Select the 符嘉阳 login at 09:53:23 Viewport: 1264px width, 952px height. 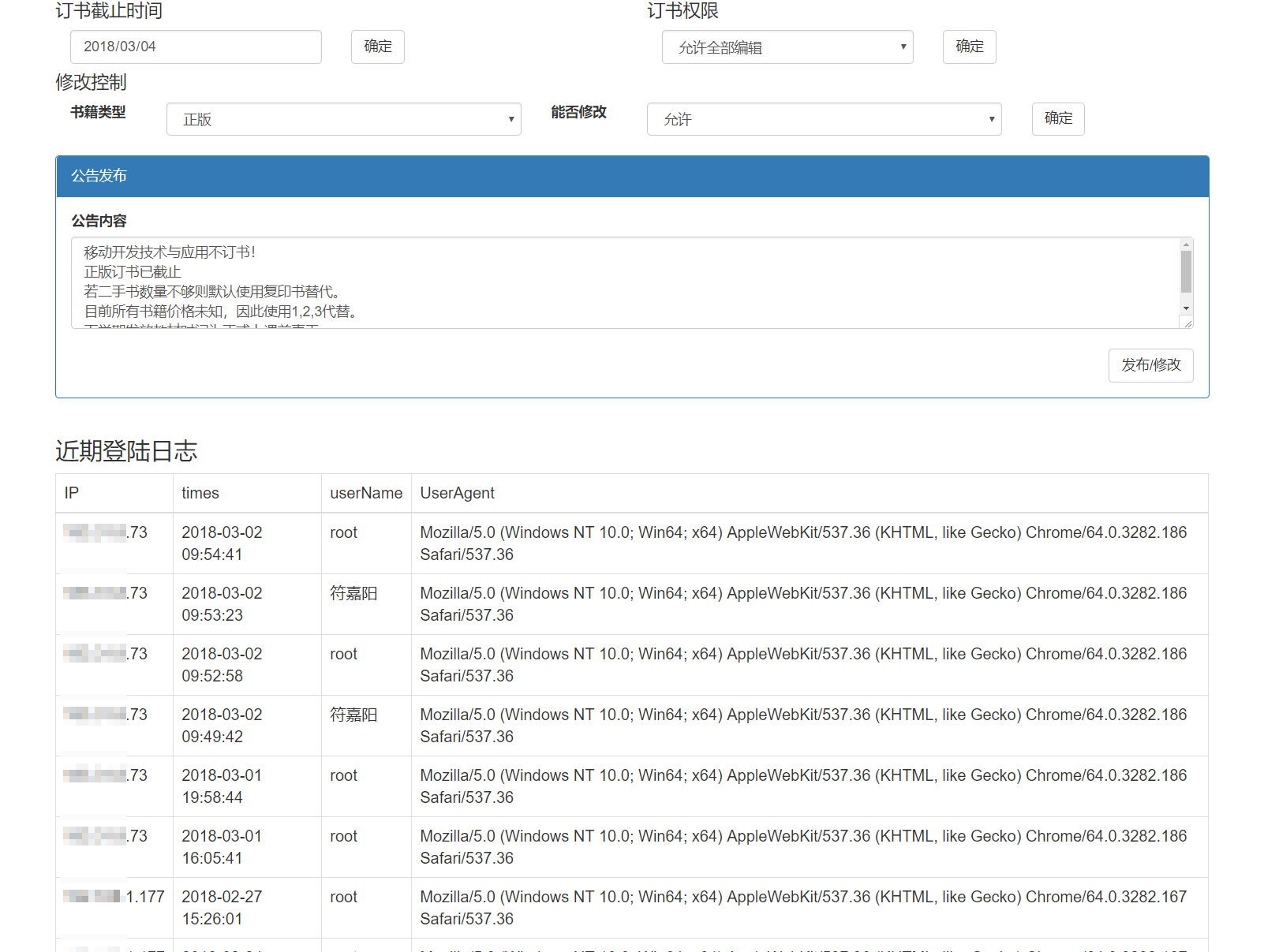pos(353,594)
